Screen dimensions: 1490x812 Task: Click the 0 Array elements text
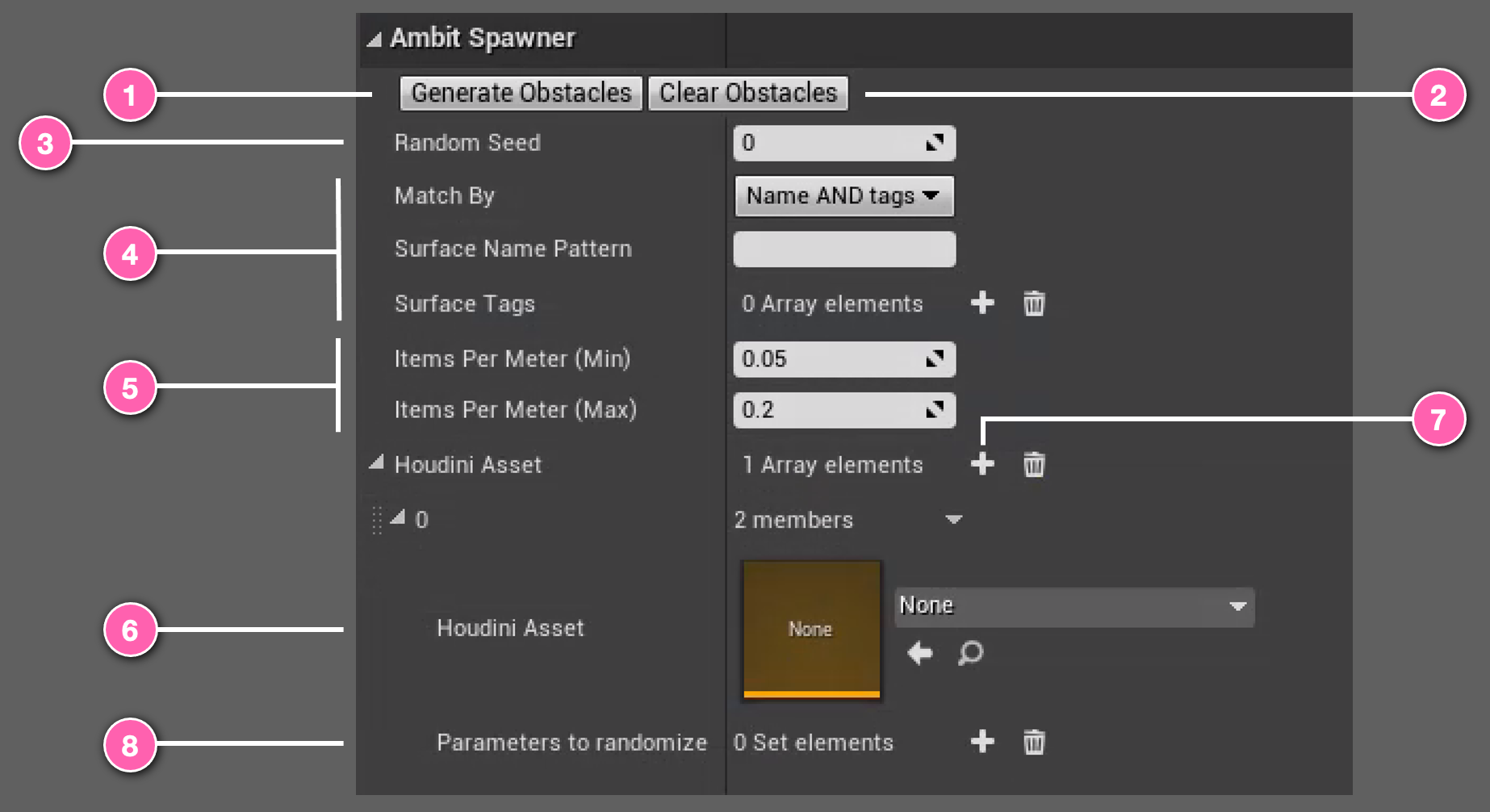pos(832,304)
